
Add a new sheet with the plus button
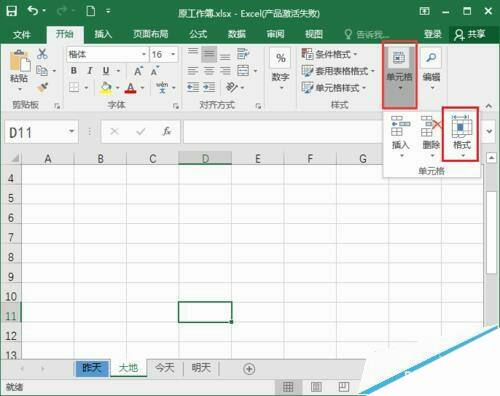click(x=249, y=369)
